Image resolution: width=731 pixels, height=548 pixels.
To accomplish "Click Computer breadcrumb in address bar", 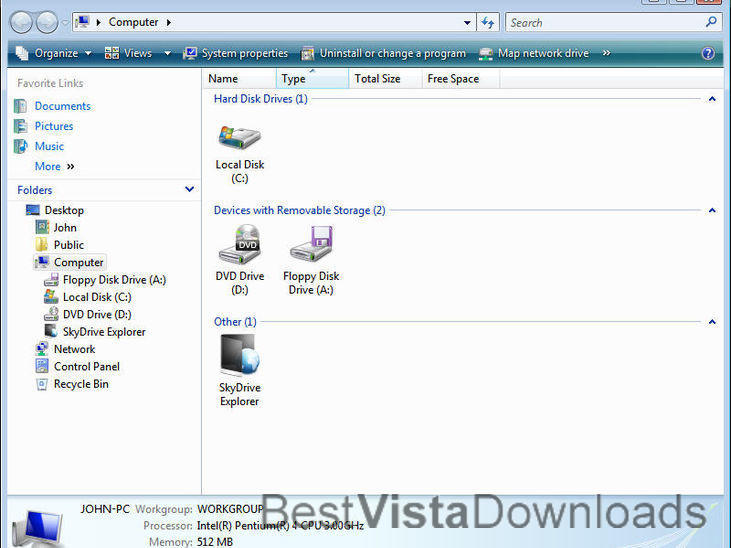I will (x=133, y=22).
